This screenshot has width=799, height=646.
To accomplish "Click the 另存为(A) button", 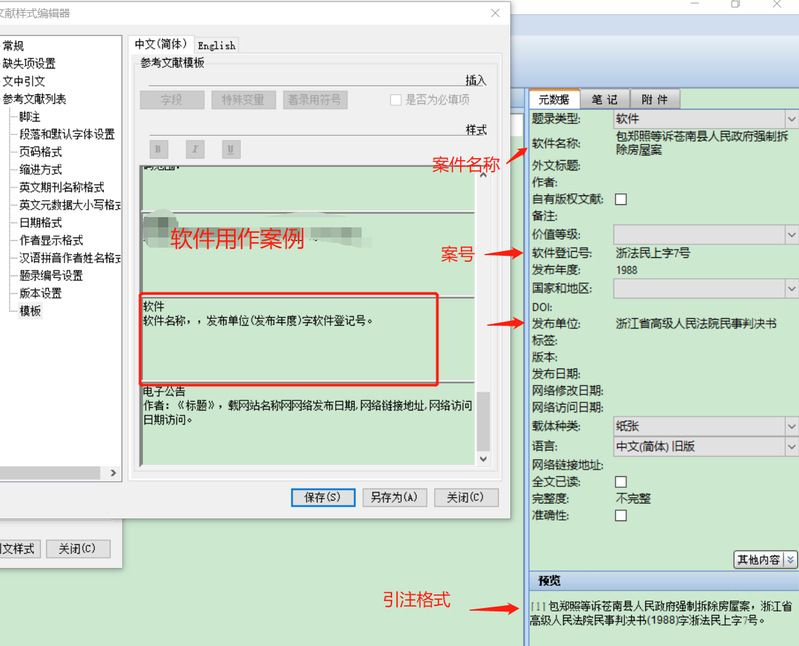I will pyautogui.click(x=395, y=497).
